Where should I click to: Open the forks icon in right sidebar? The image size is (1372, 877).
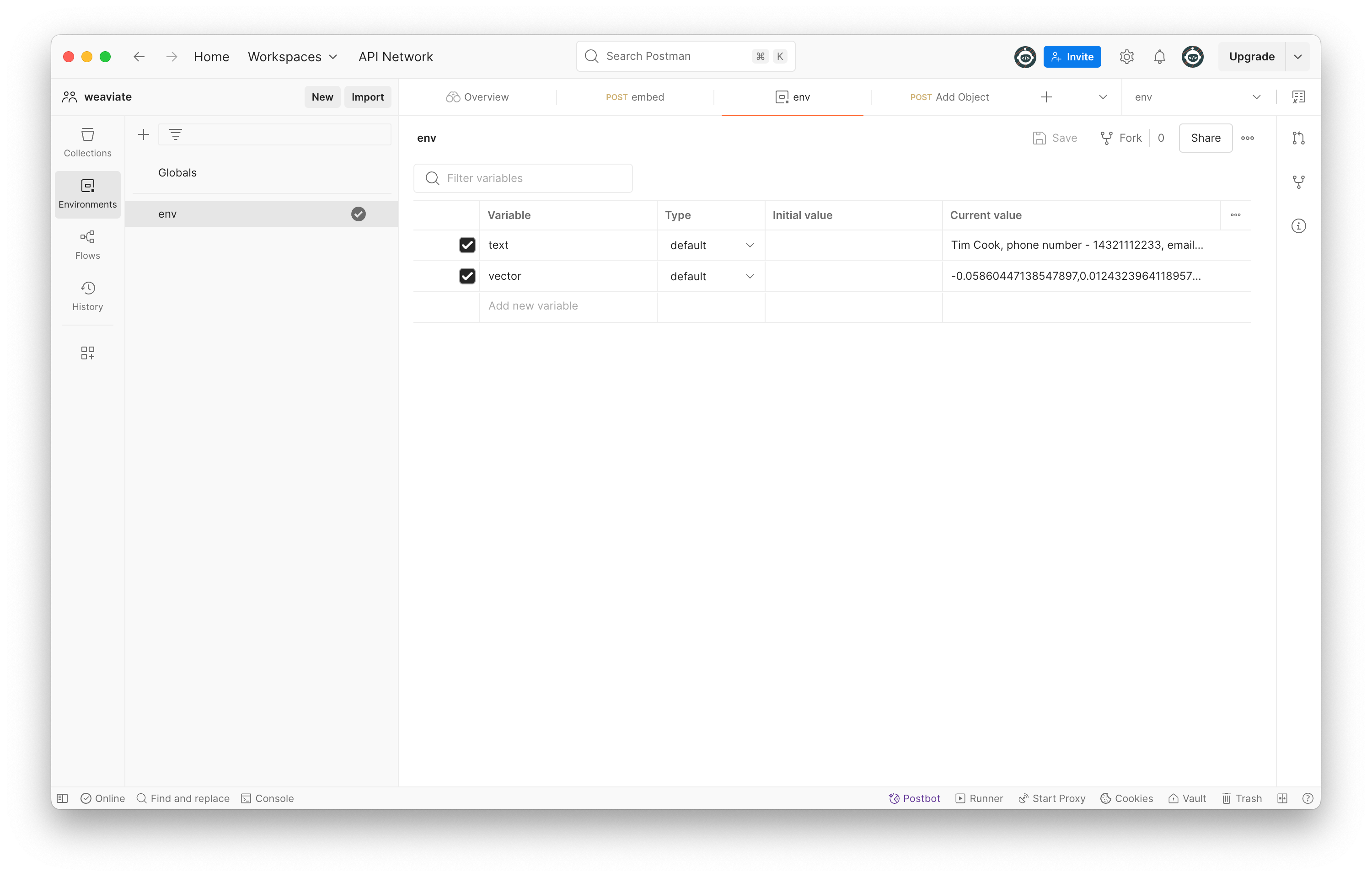point(1298,182)
